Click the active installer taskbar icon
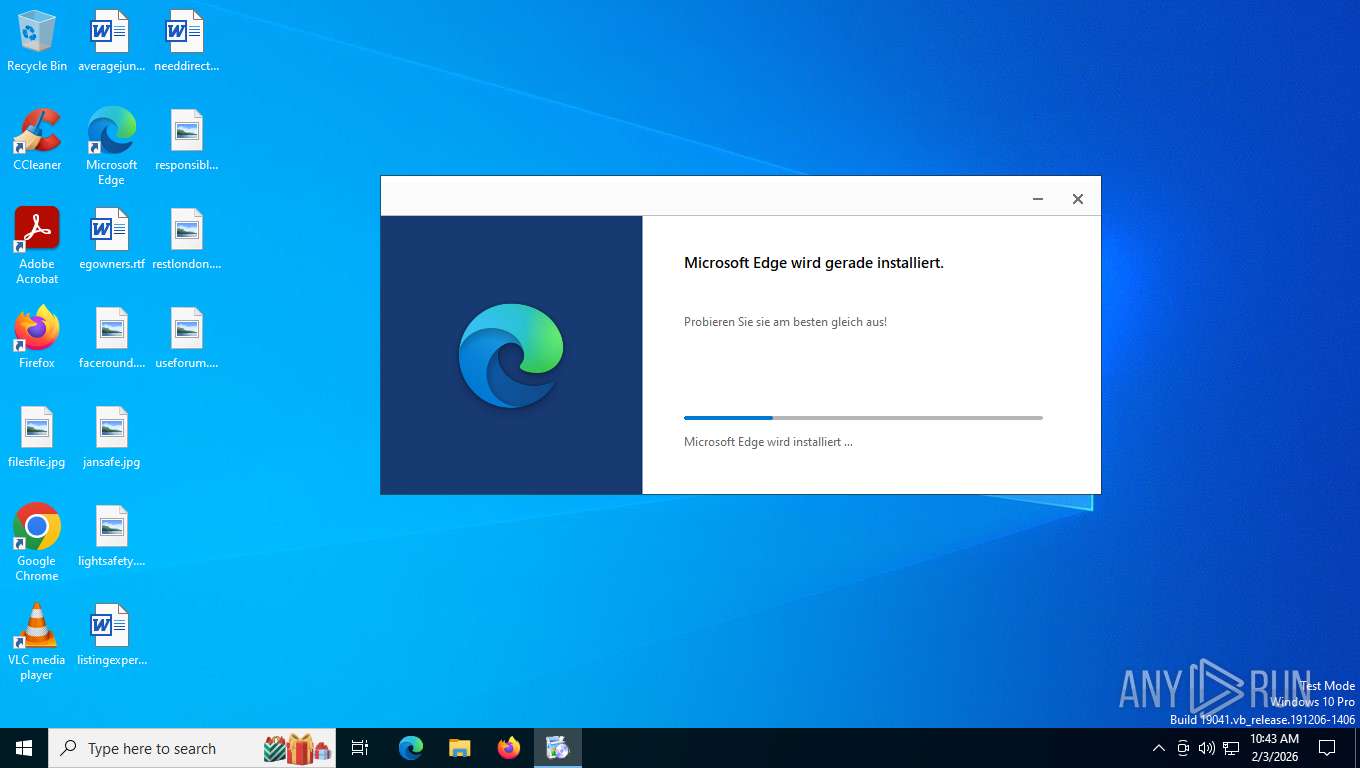 pyautogui.click(x=558, y=748)
